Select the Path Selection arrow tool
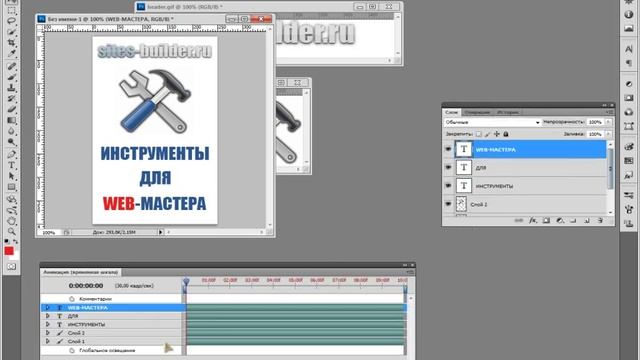Image resolution: width=640 pixels, height=360 pixels. [11, 176]
